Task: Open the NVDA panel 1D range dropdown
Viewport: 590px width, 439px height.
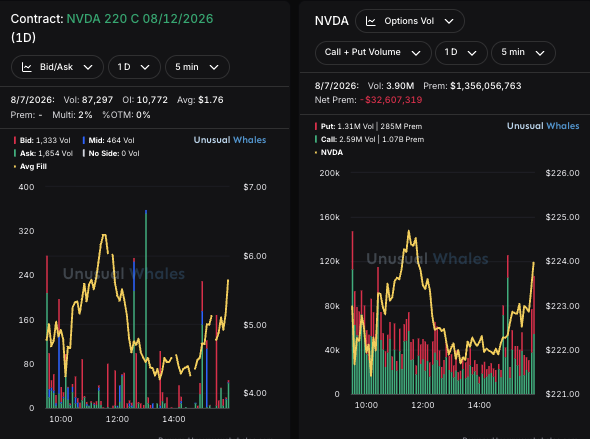Action: [x=461, y=52]
